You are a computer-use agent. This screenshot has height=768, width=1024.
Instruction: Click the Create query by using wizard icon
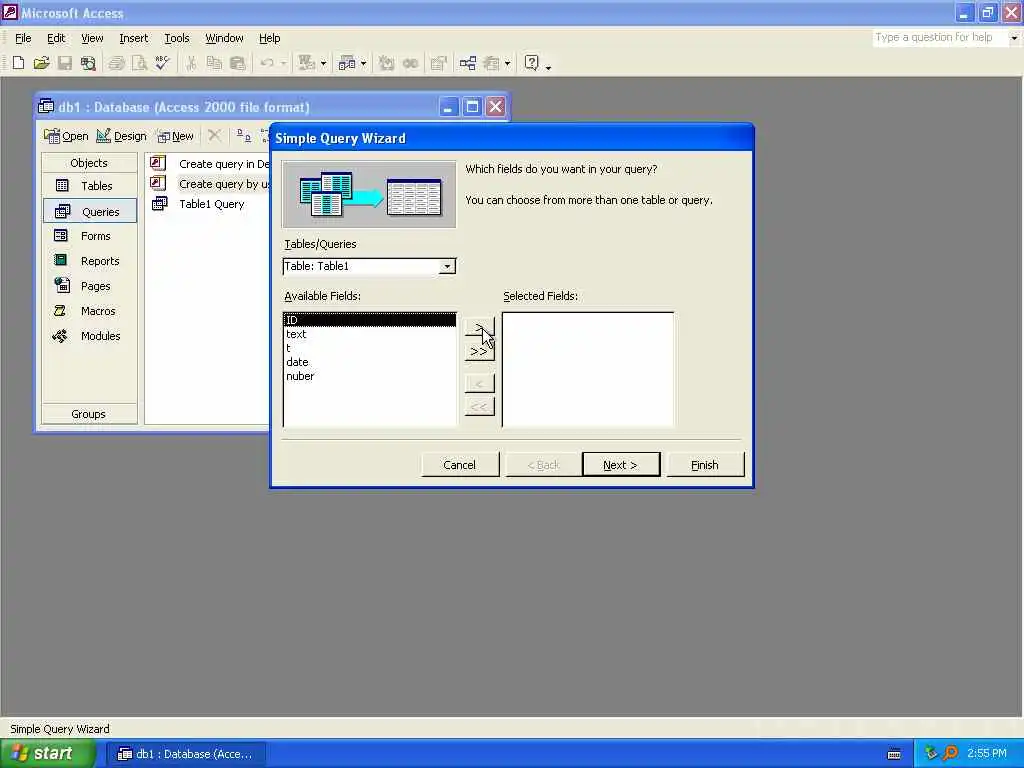(x=158, y=184)
